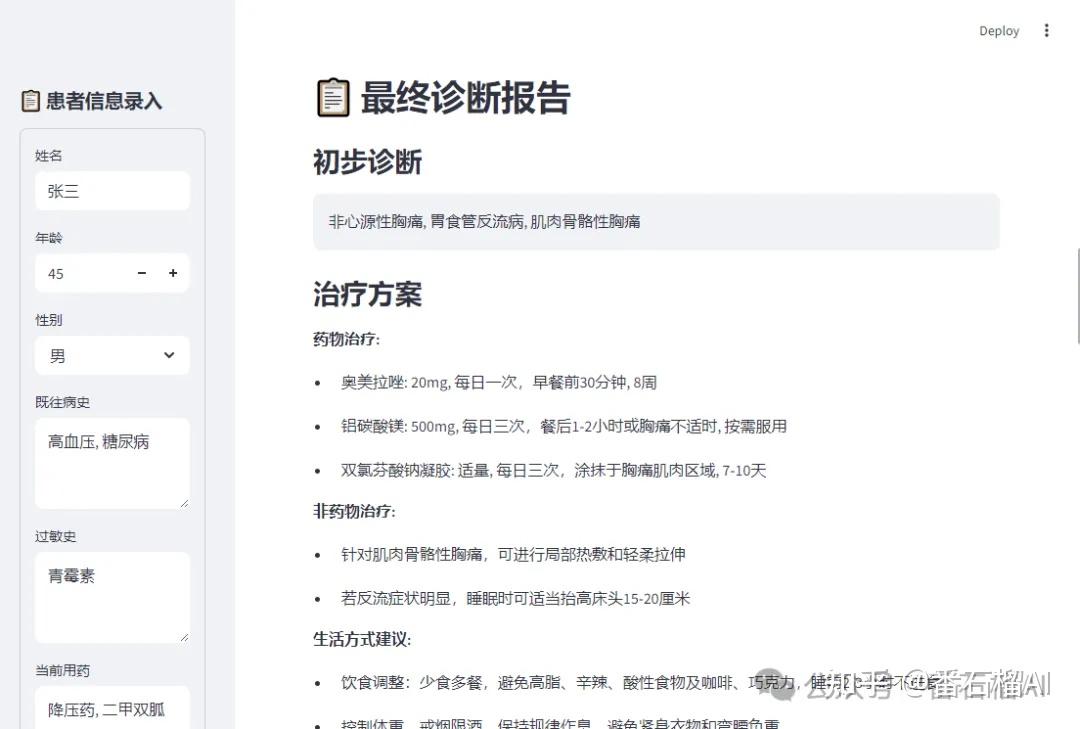This screenshot has width=1080, height=729.
Task: Click the Deploy button
Action: 999,31
